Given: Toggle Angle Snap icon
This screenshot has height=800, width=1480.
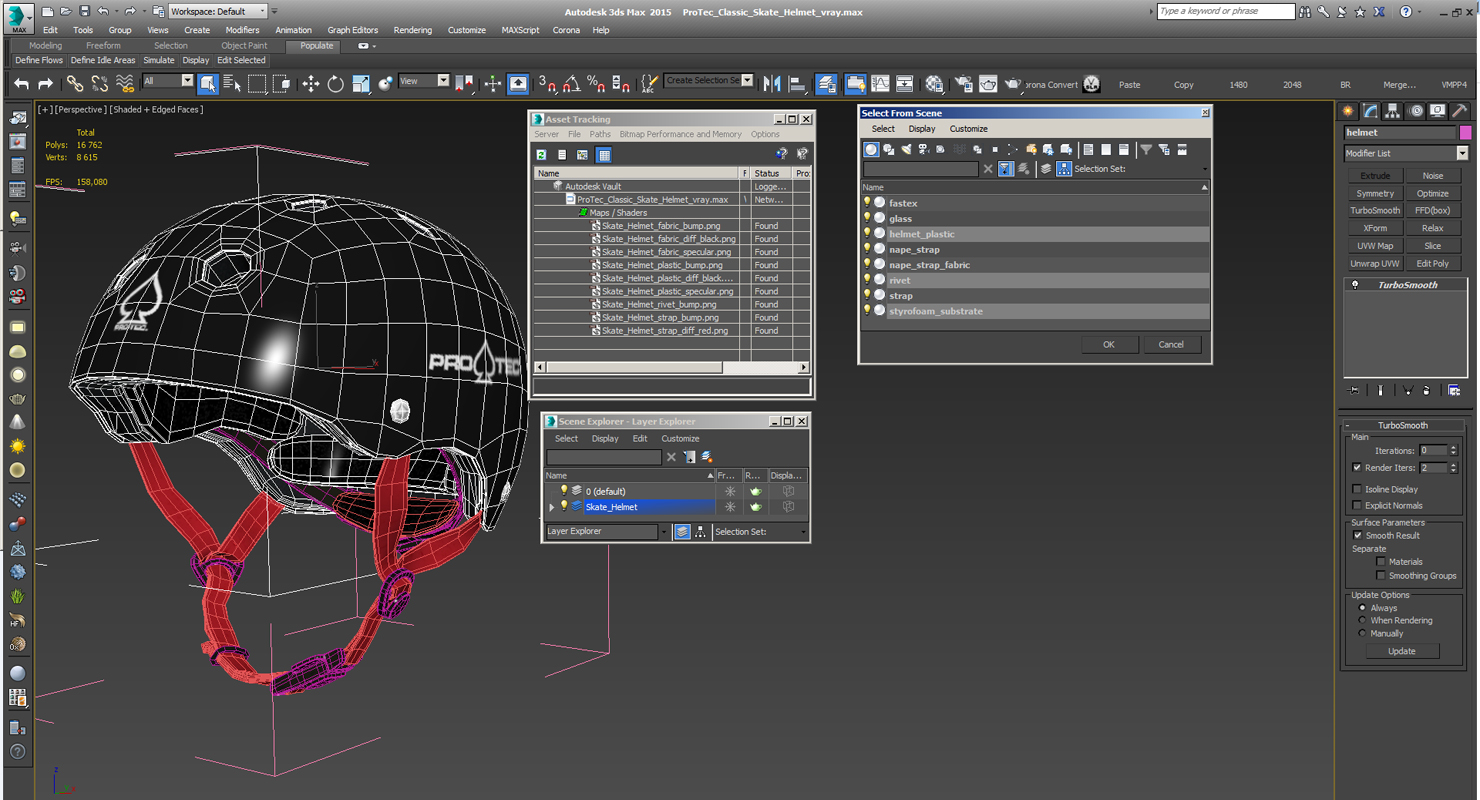Looking at the screenshot, I should tap(571, 84).
